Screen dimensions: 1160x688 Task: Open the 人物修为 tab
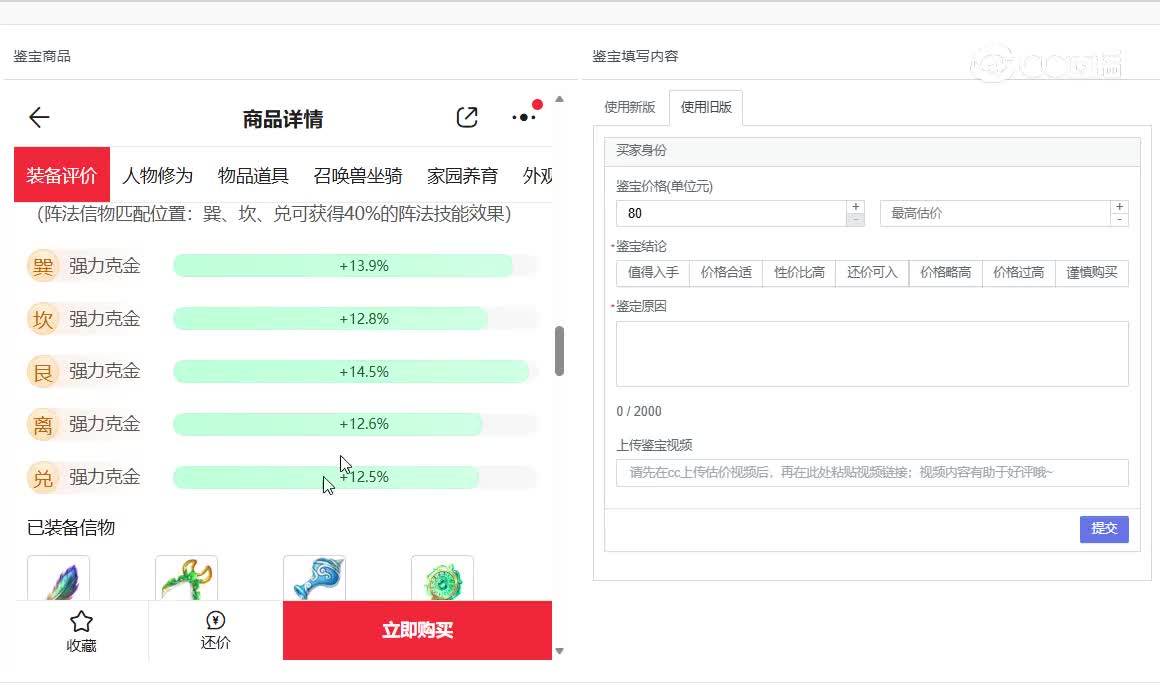[x=157, y=176]
